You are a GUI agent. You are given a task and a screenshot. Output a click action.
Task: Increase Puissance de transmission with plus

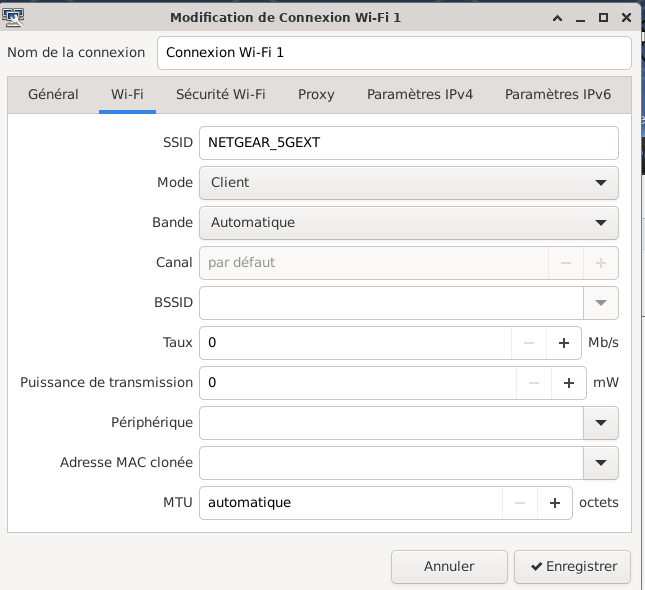click(569, 383)
